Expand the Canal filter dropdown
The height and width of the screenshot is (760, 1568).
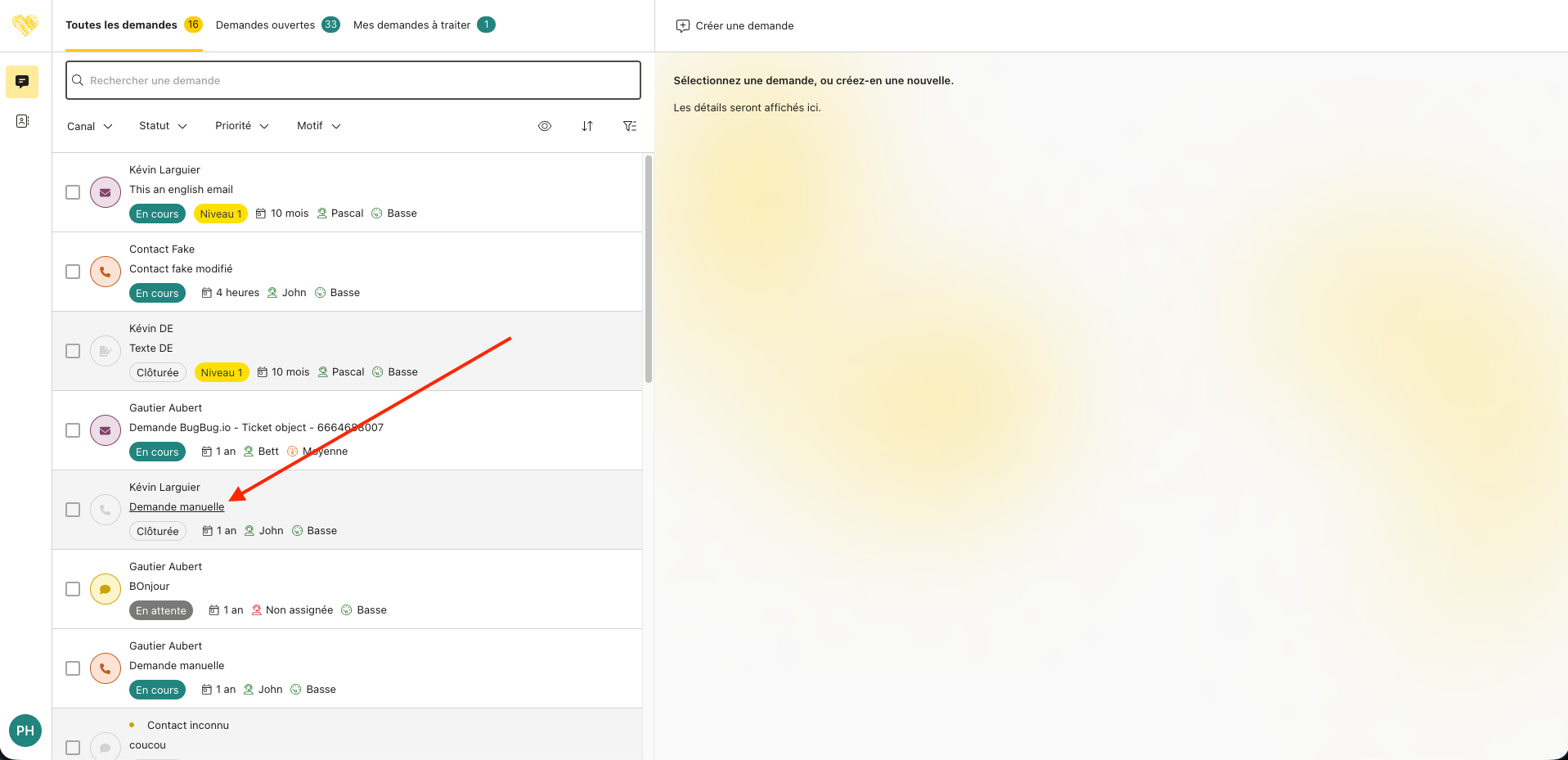tap(90, 126)
